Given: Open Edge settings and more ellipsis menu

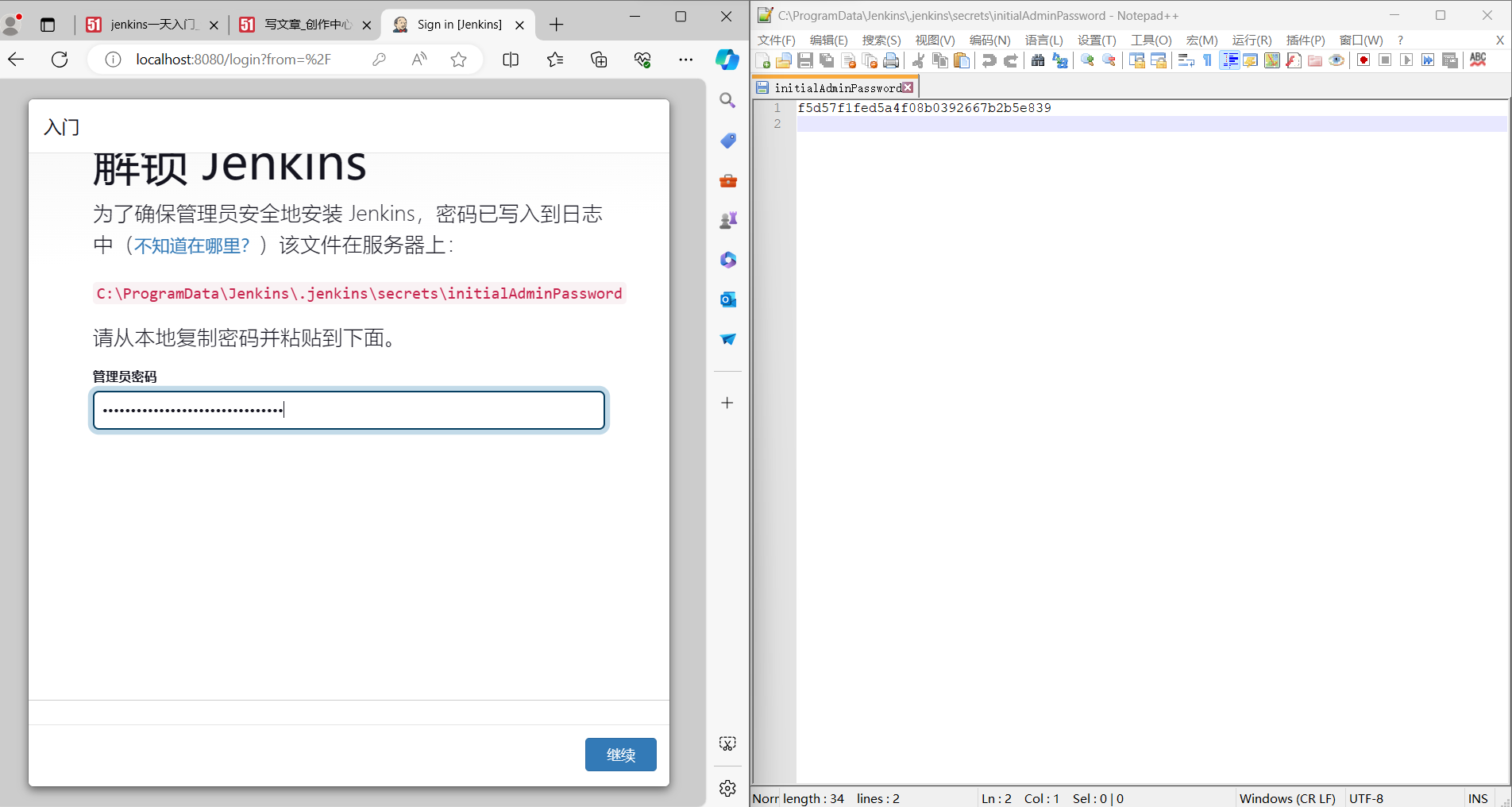Looking at the screenshot, I should point(686,60).
